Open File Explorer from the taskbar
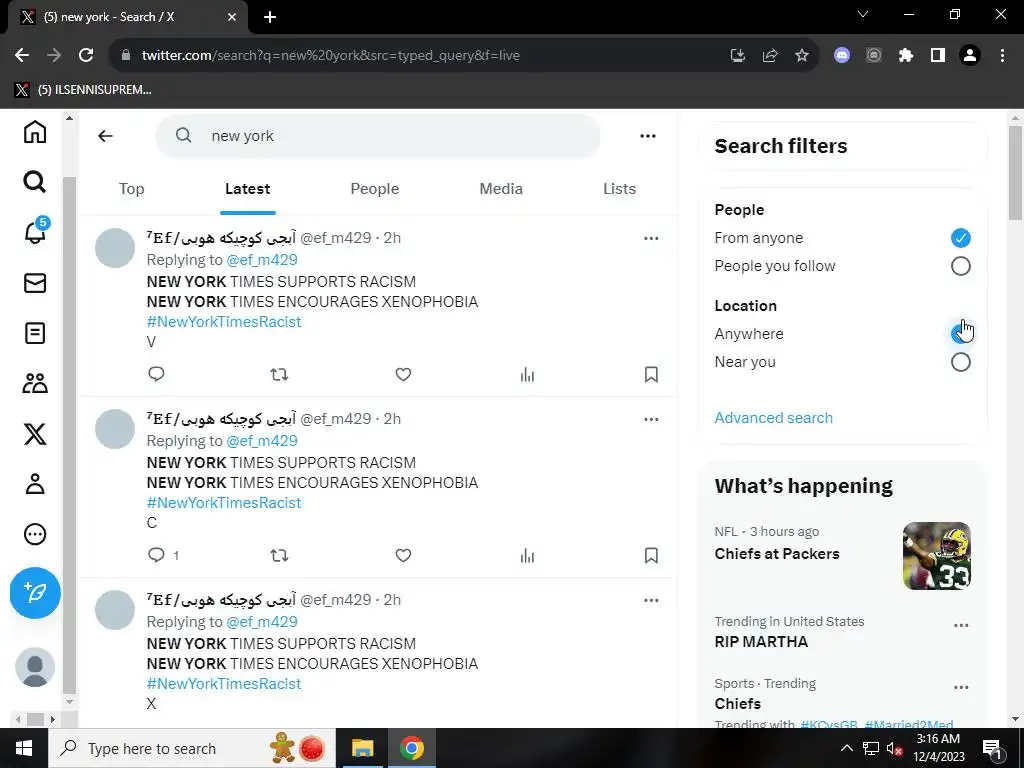Image resolution: width=1024 pixels, height=768 pixels. pos(362,748)
